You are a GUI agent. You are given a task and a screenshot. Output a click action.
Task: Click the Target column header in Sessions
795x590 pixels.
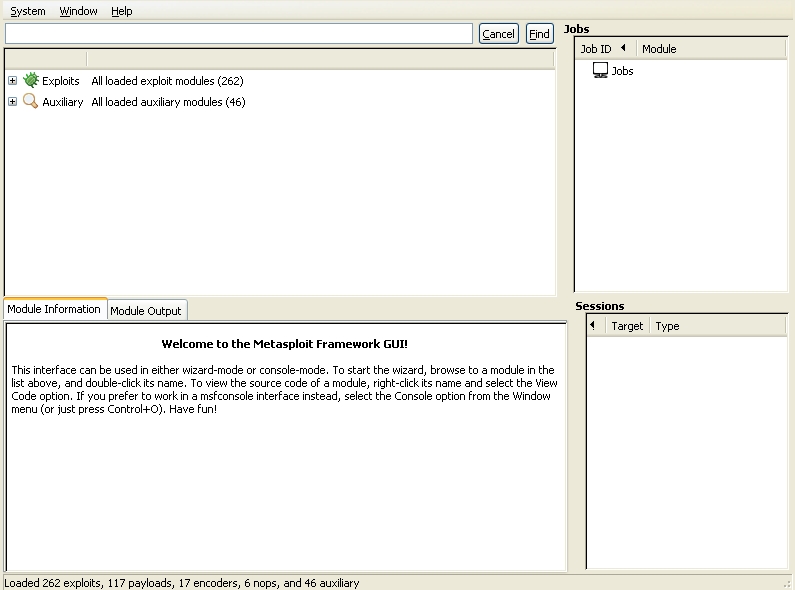pyautogui.click(x=627, y=326)
